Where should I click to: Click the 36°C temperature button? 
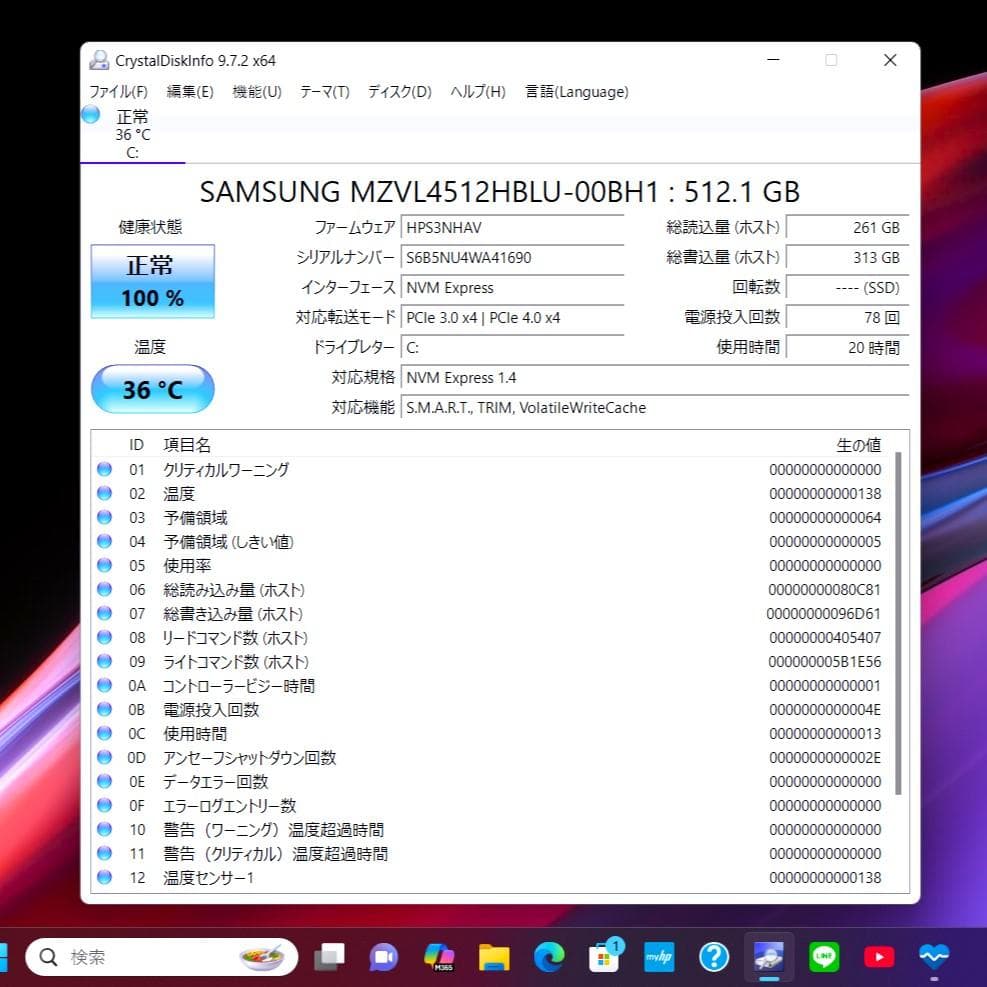(x=152, y=389)
